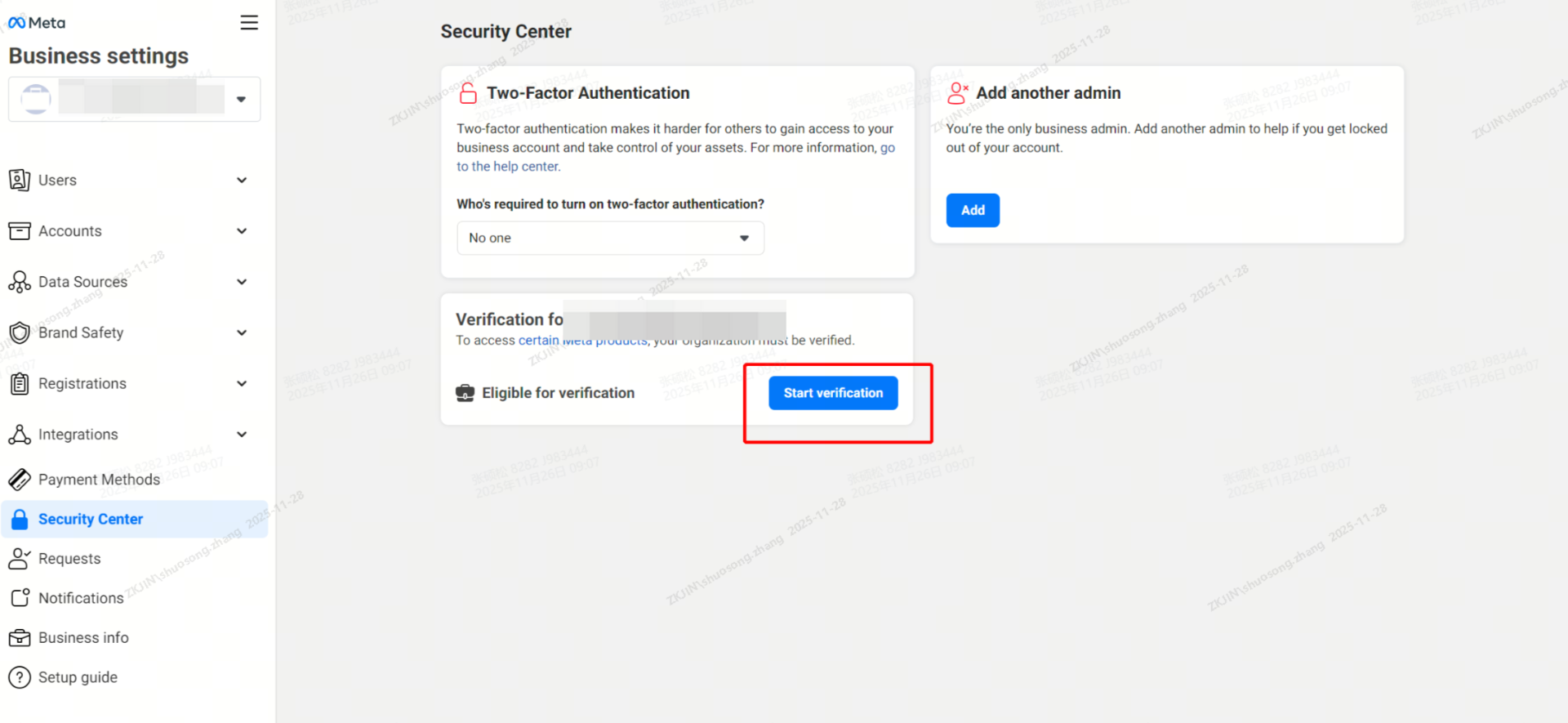Click the Notifications icon in sidebar

20,598
